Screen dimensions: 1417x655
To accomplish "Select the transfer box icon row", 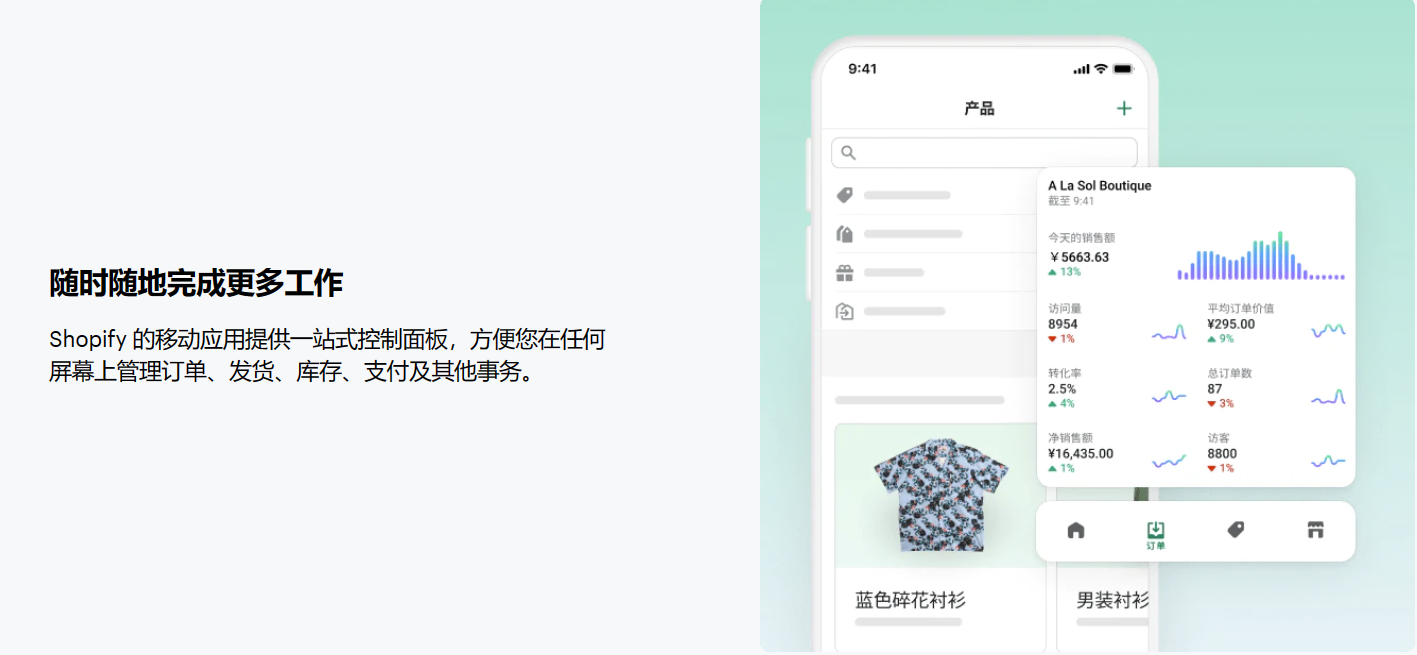I will click(x=930, y=311).
